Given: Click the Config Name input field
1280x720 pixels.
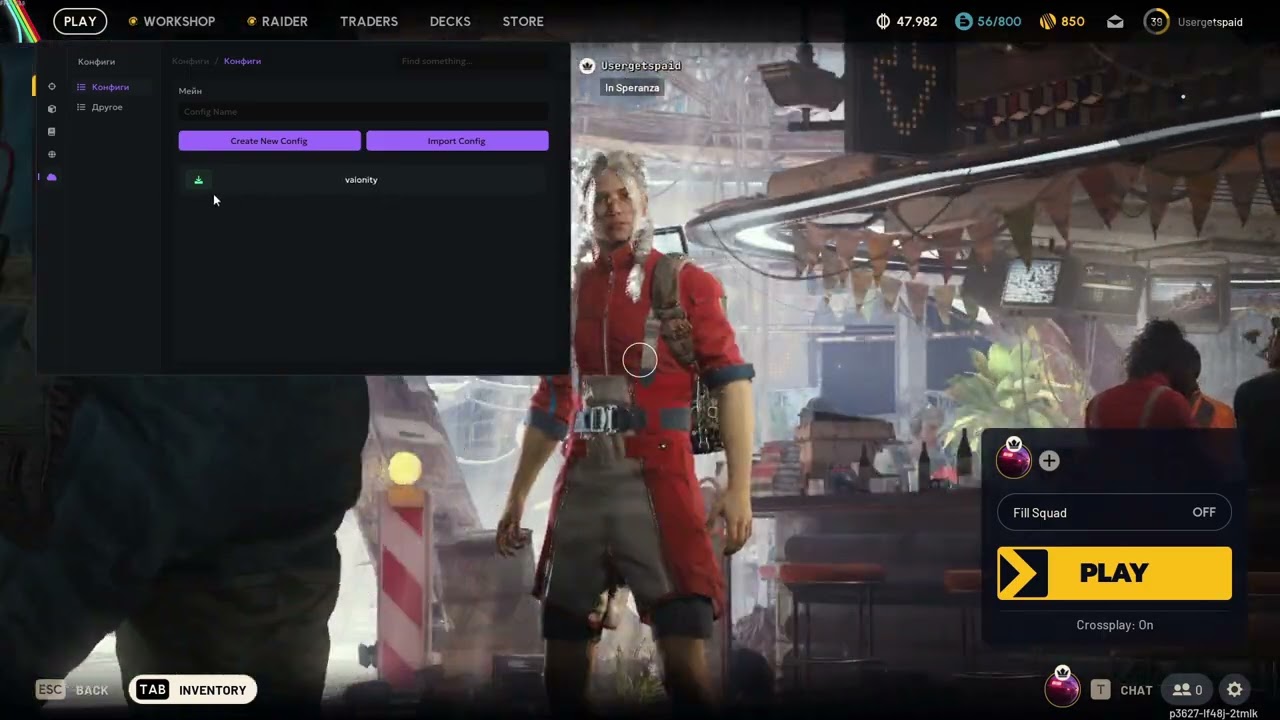Looking at the screenshot, I should click(363, 112).
